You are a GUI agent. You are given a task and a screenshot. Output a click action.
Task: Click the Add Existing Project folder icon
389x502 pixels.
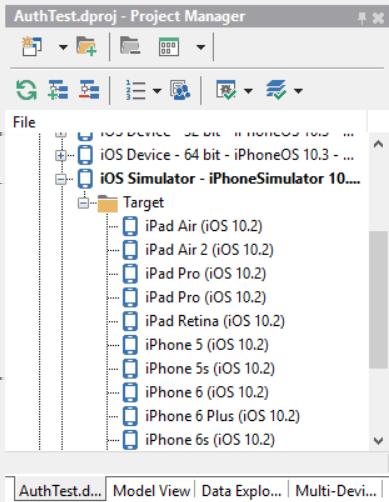(x=86, y=46)
